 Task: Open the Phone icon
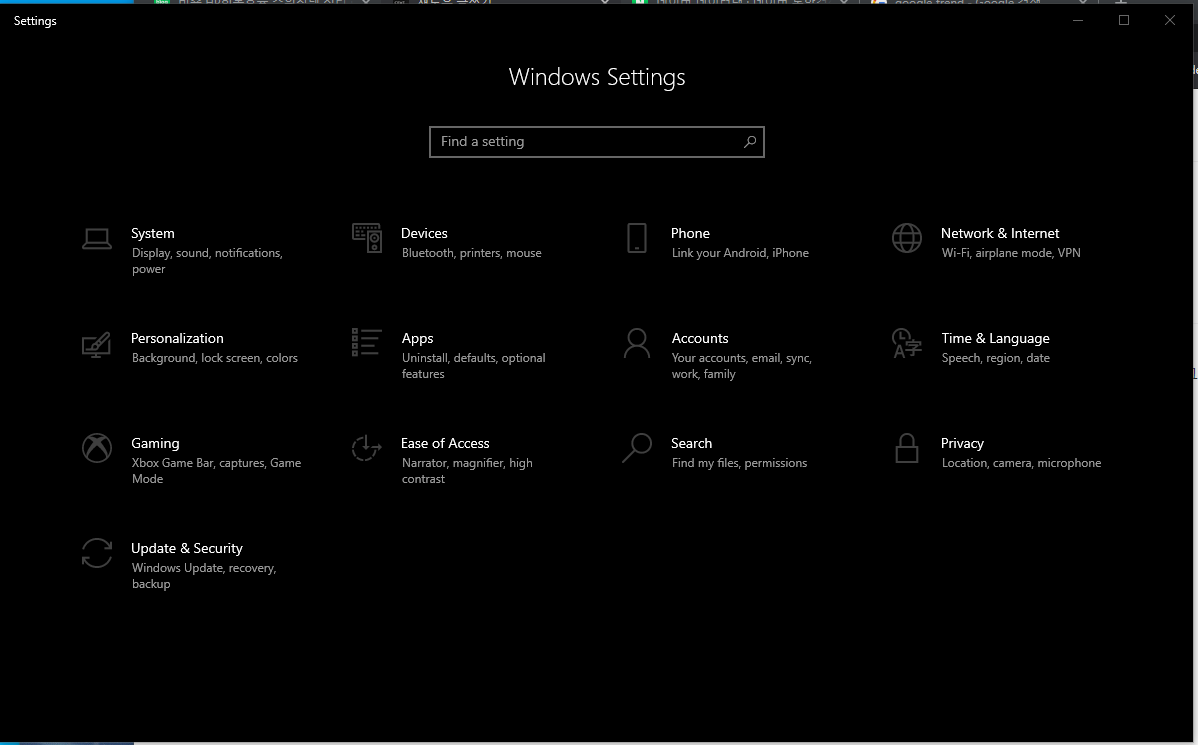point(636,238)
